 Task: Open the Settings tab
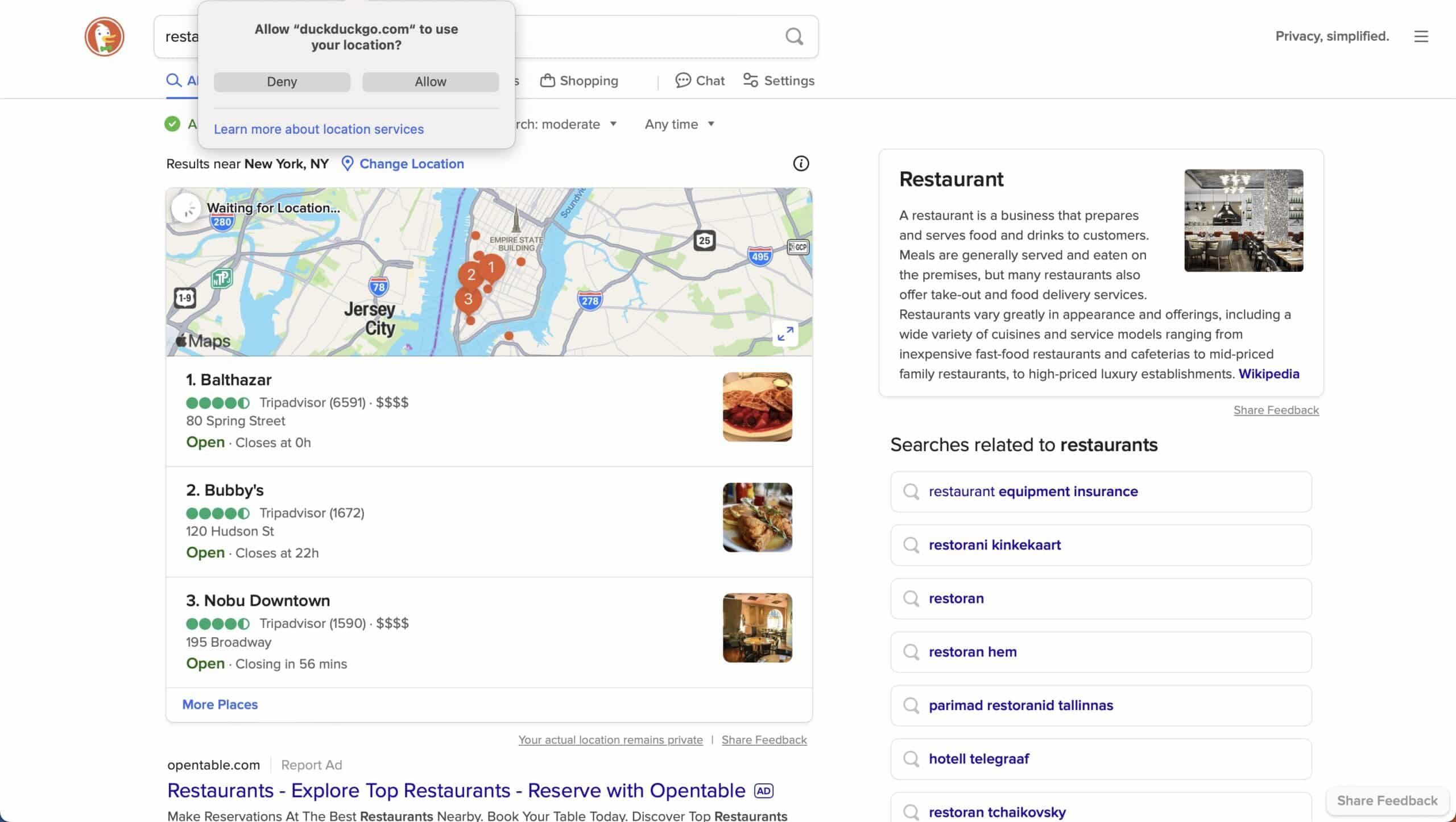click(779, 80)
